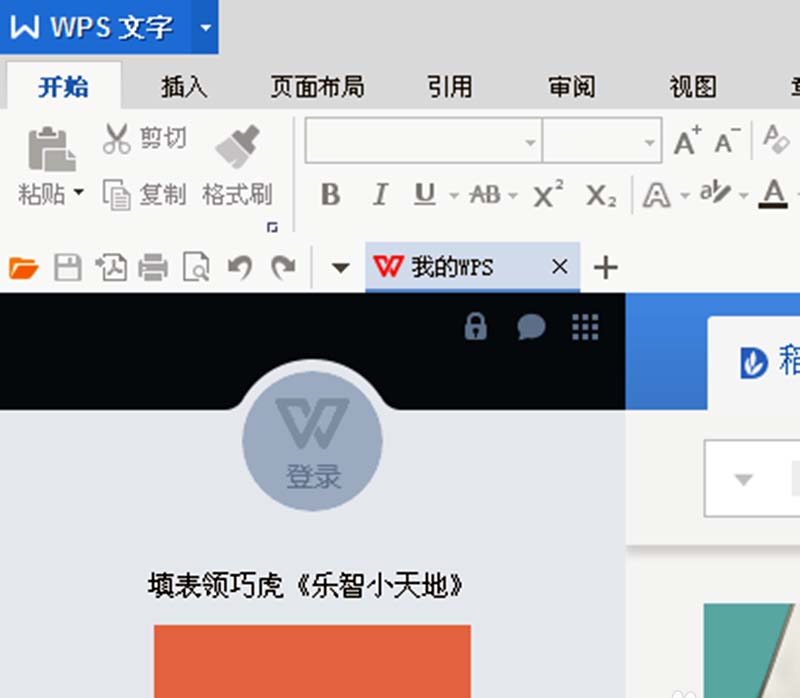The width and height of the screenshot is (800, 698).
Task: Open the apps grid icon near top right
Action: click(584, 327)
